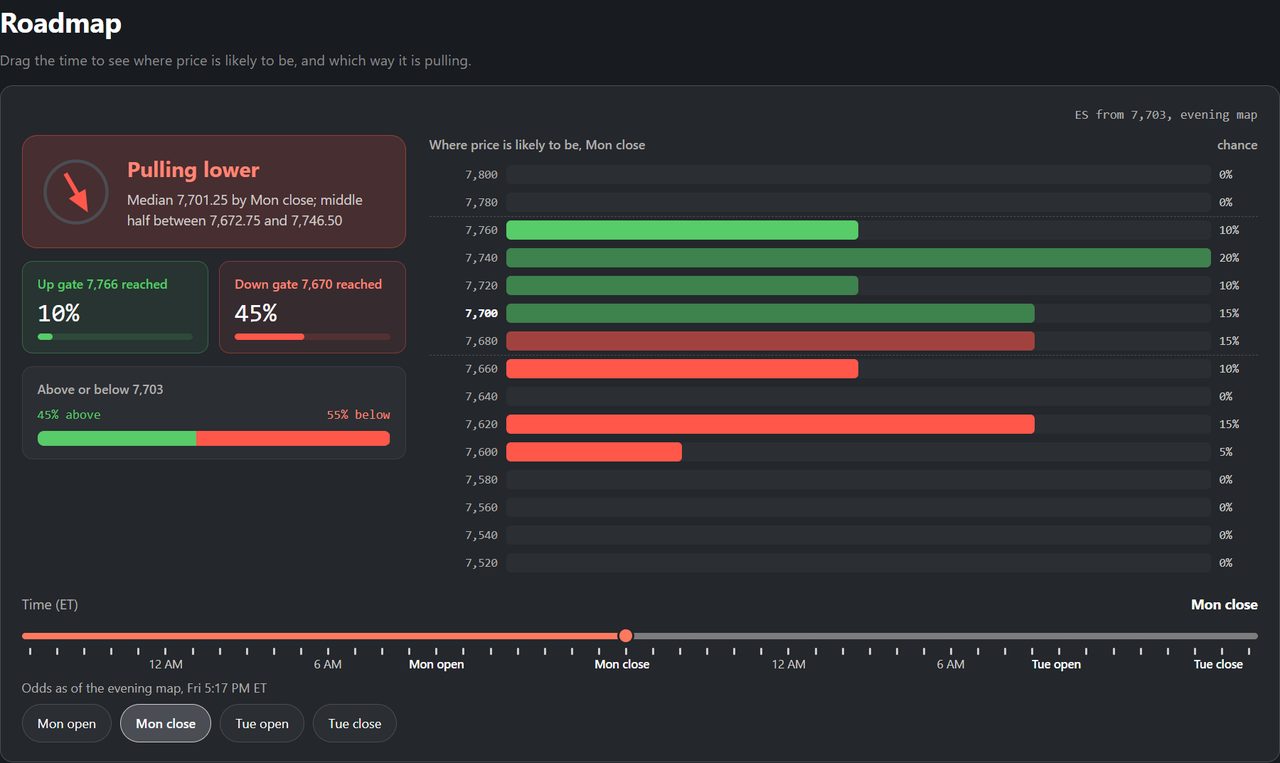Screen dimensions: 1280x763
Task: Click the Tue open tick label on timeline
Action: coord(1057,664)
